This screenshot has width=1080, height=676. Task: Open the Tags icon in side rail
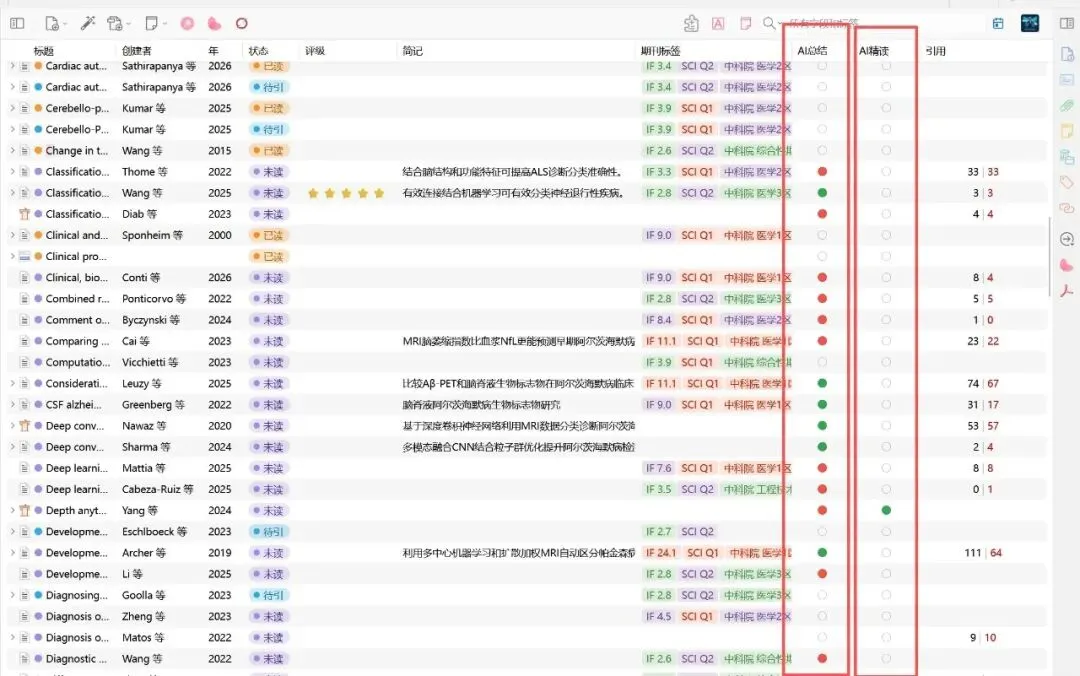click(x=1067, y=182)
